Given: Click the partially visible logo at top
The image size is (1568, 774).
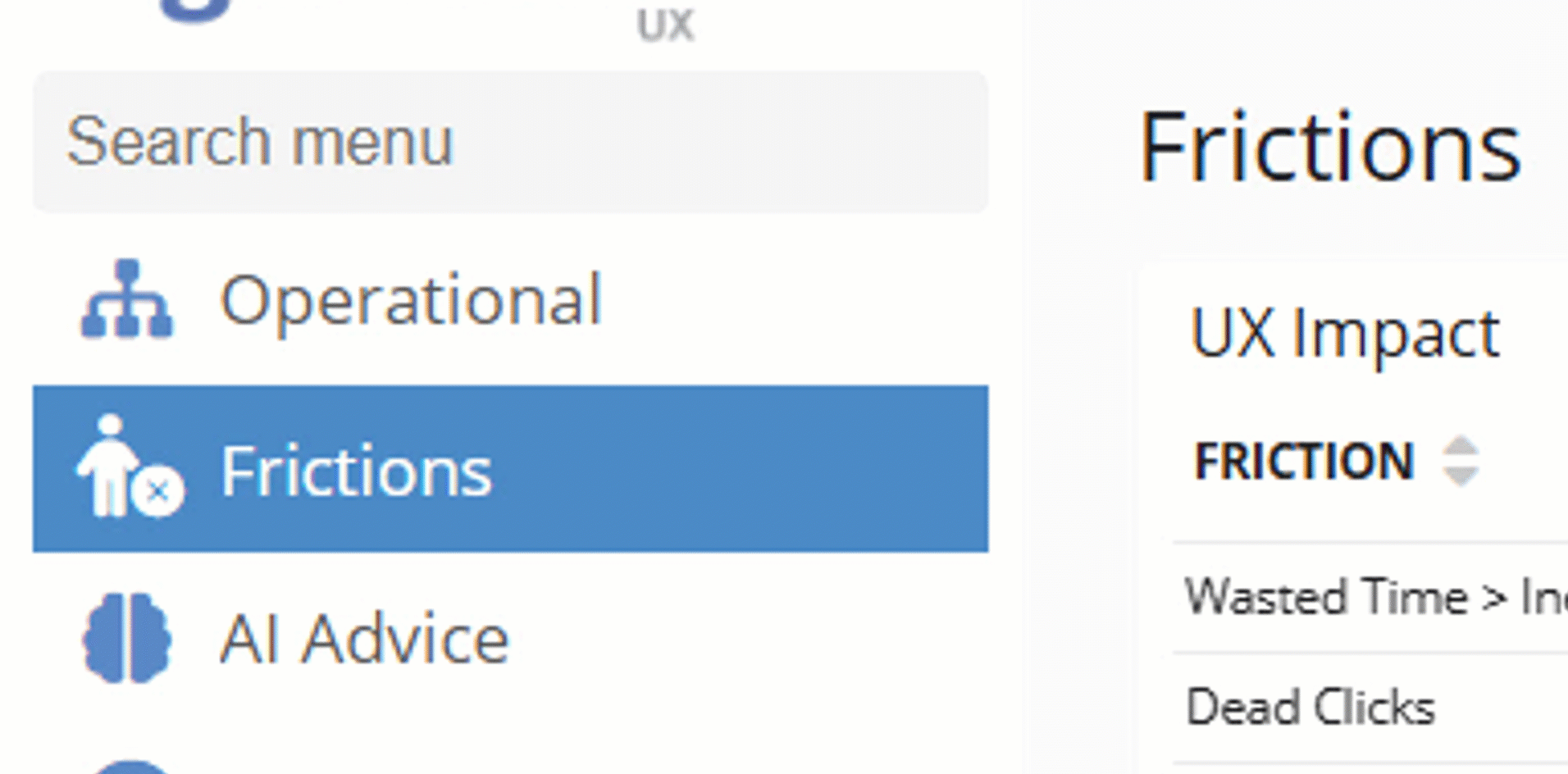Looking at the screenshot, I should click(x=197, y=10).
